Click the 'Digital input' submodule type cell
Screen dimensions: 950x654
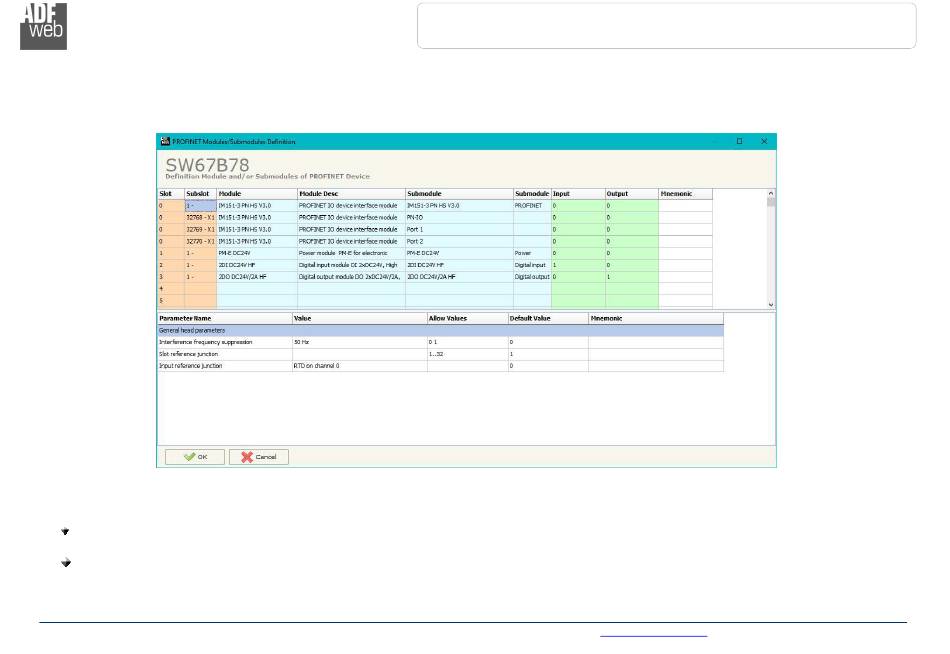tap(532, 265)
